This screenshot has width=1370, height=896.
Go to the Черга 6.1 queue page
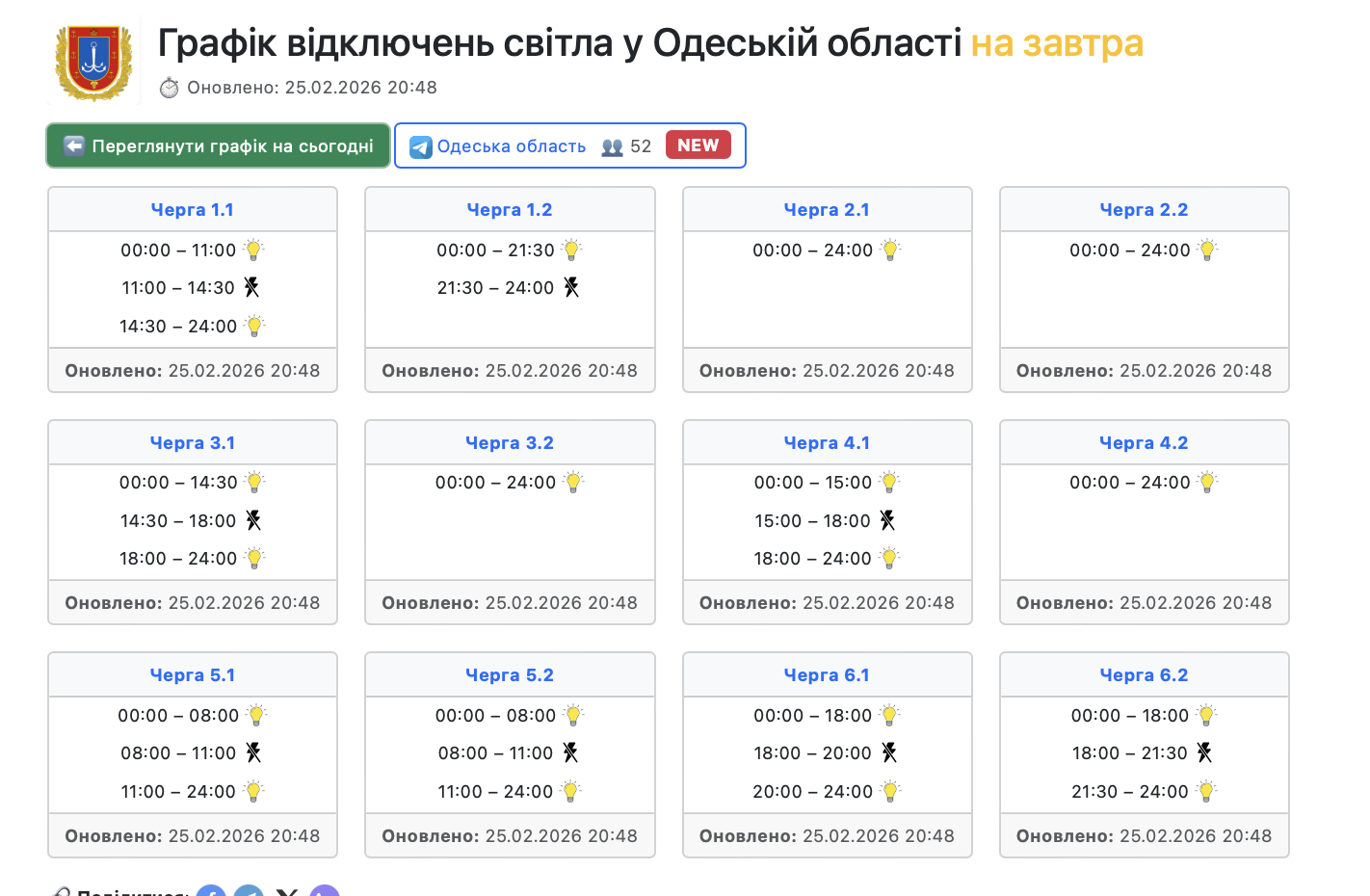(827, 675)
